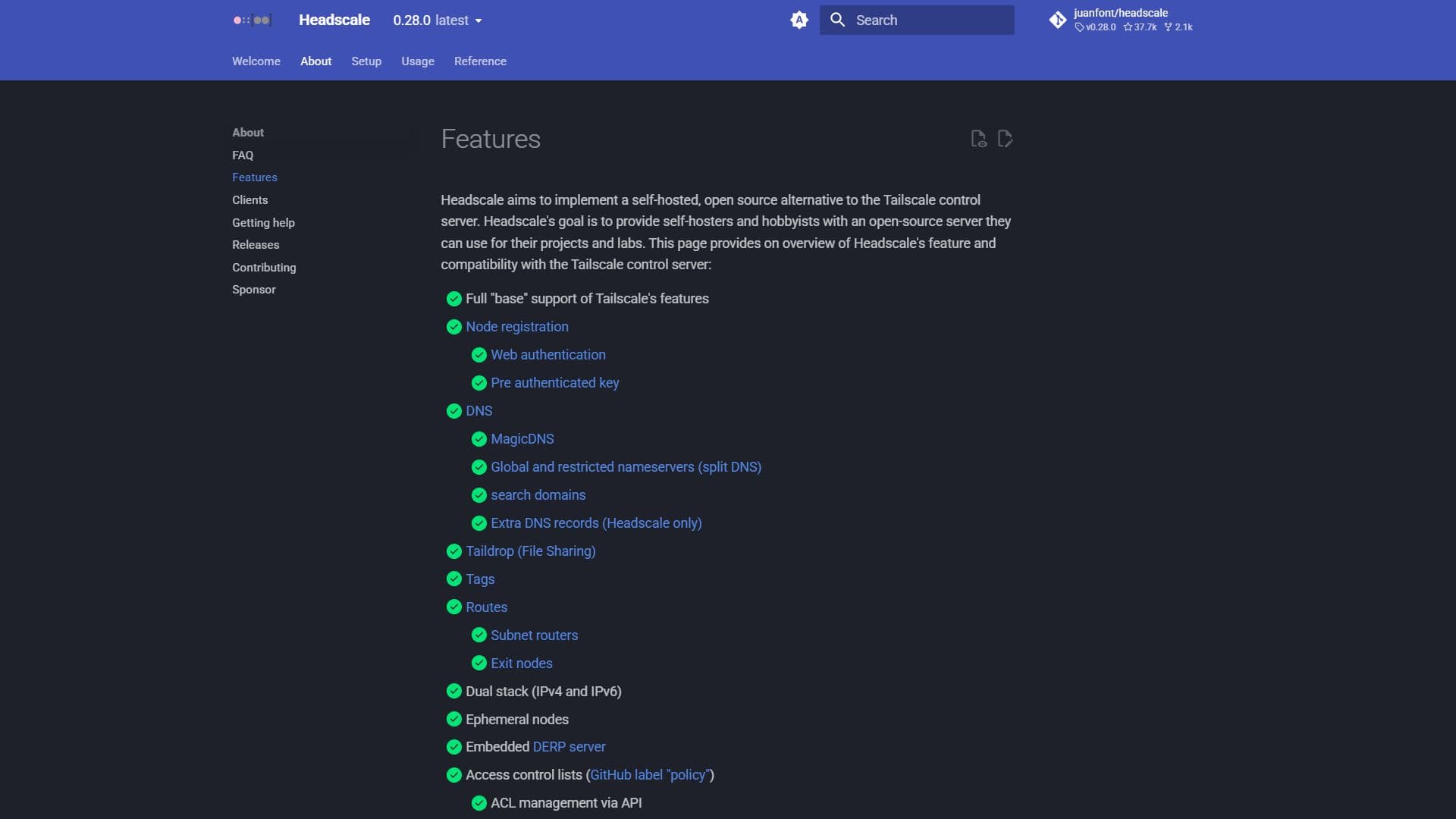Viewport: 1456px width, 819px height.
Task: Select Clients in the sidebar
Action: (250, 200)
